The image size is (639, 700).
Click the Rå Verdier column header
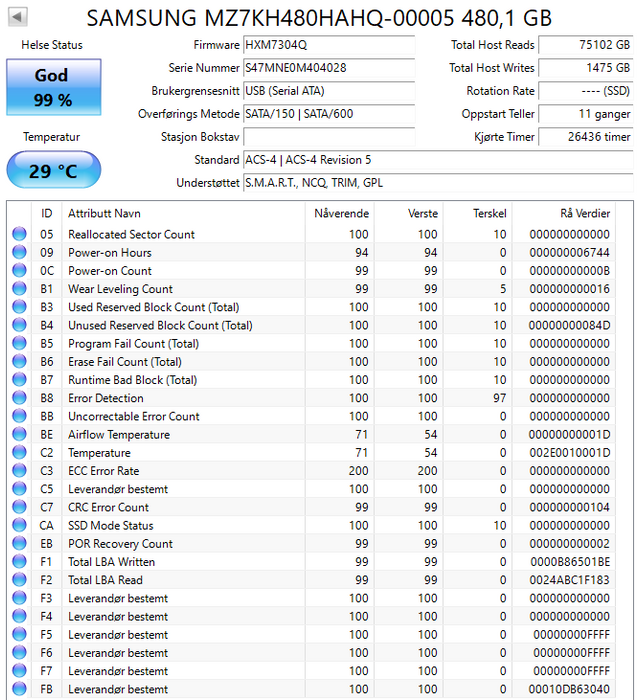[584, 214]
